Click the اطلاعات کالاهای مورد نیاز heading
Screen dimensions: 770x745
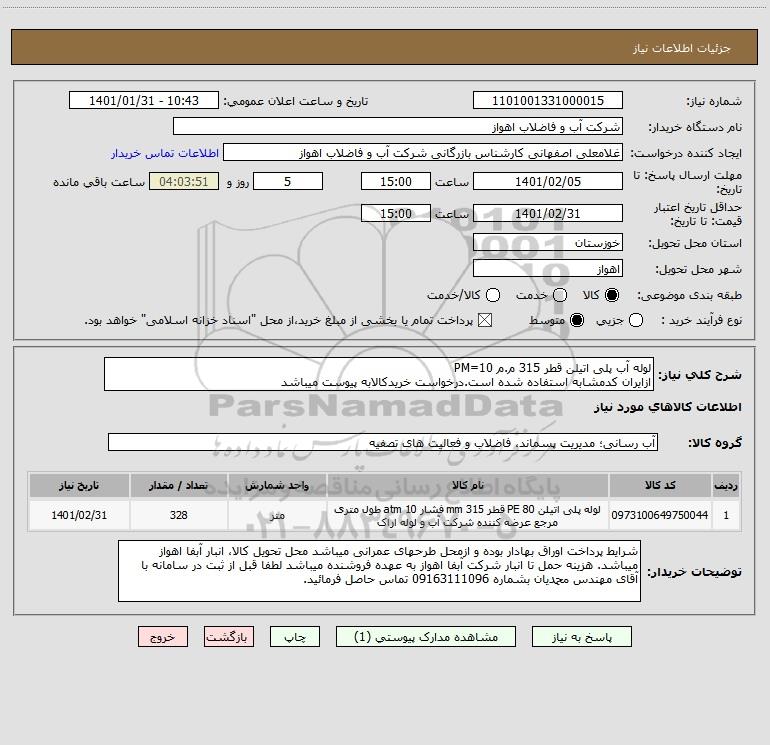tap(667, 407)
